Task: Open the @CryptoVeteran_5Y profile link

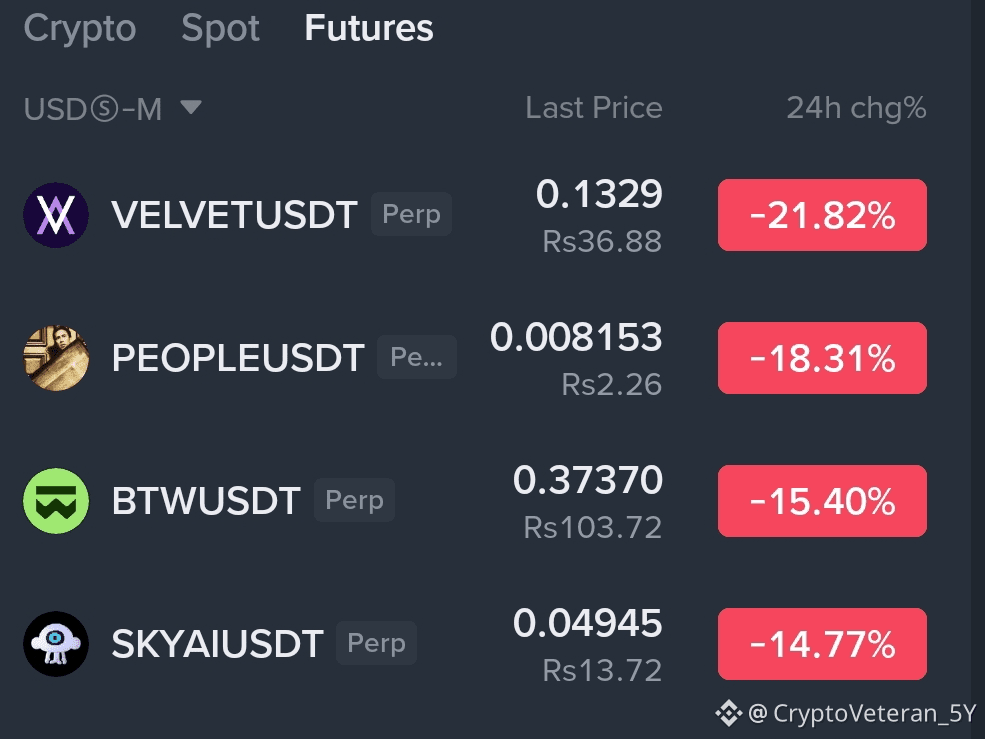Action: pos(862,713)
